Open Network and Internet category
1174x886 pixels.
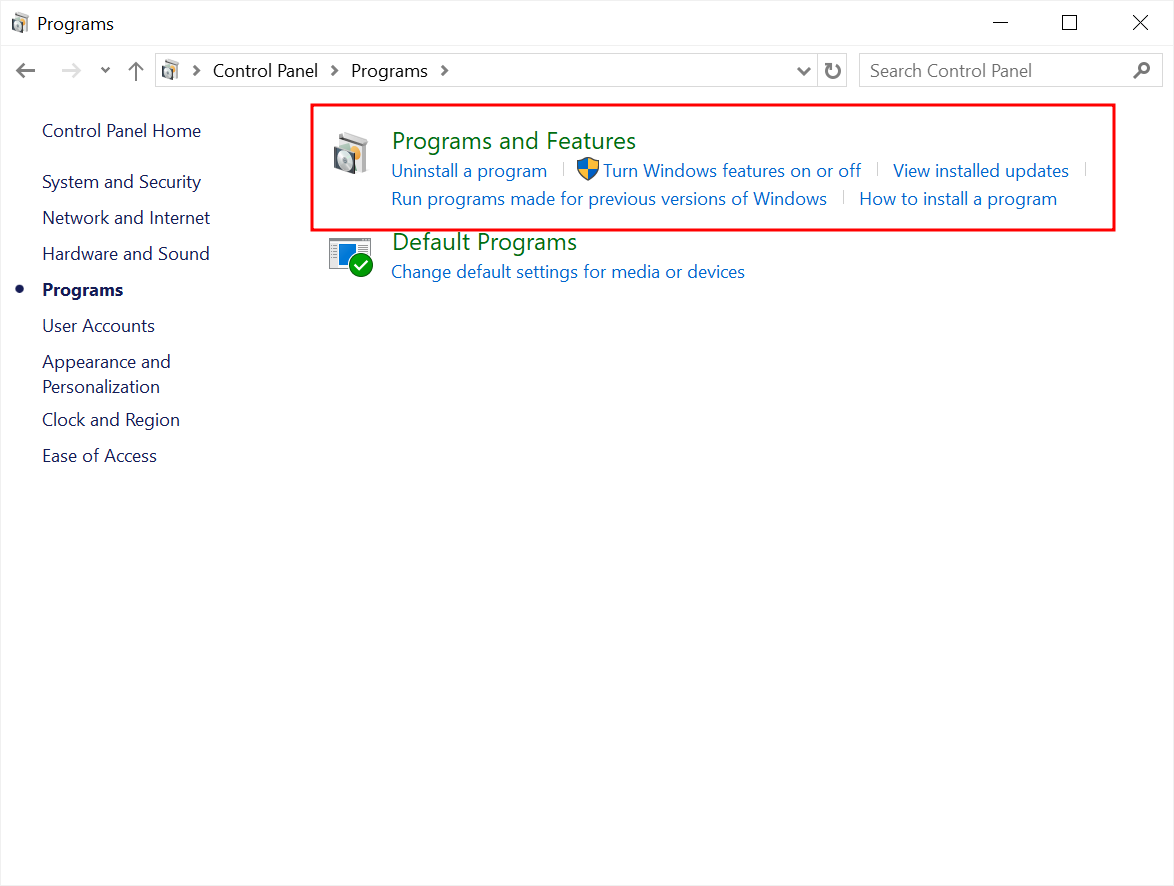(126, 218)
